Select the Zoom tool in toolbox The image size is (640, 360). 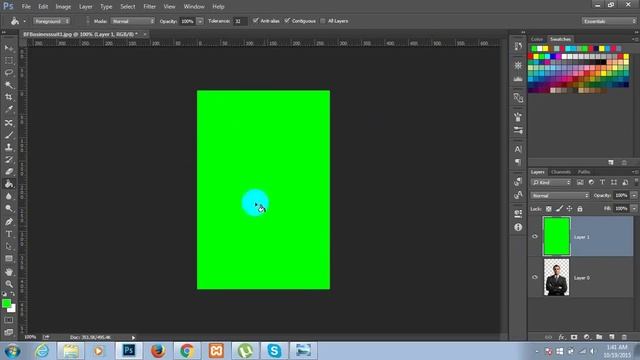click(x=9, y=284)
